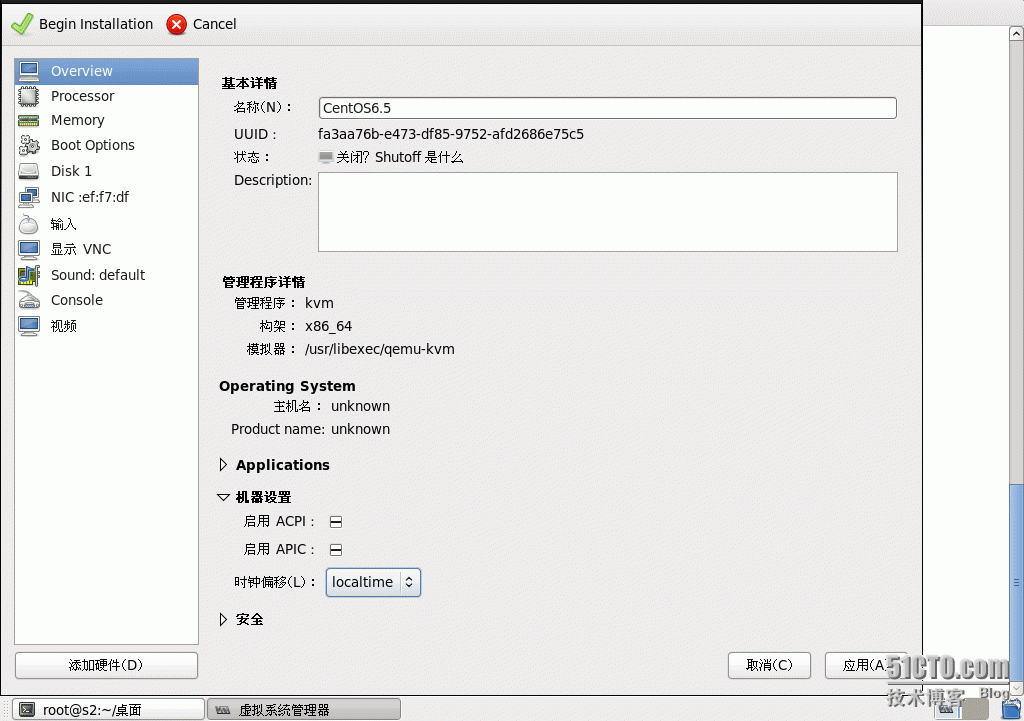
Task: Click the terminal icon in taskbar
Action: pyautogui.click(x=27, y=709)
